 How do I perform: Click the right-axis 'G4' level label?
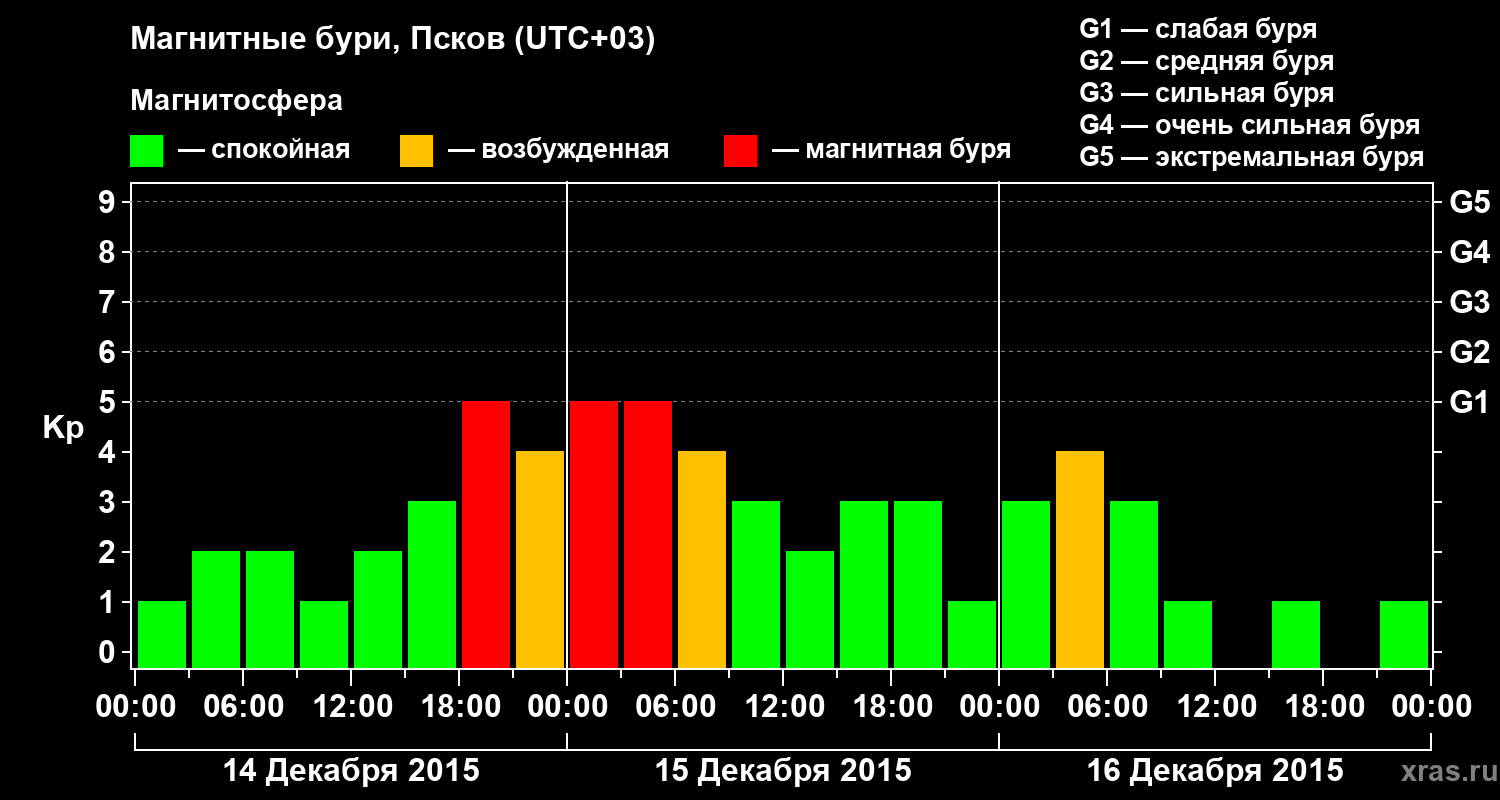[x=1469, y=252]
